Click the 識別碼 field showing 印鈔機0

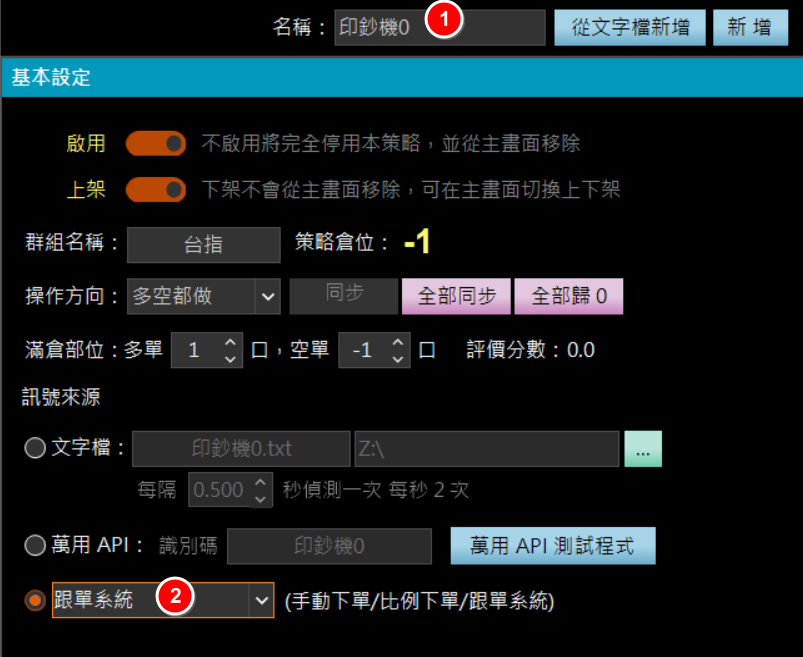[329, 546]
